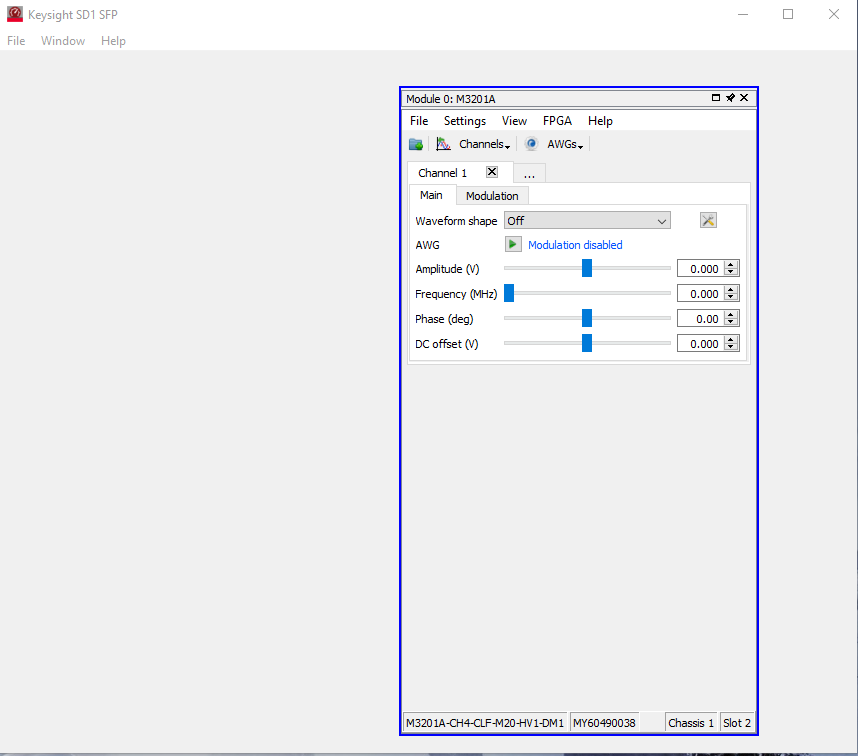Click the Waveform shape label
This screenshot has width=858, height=756.
pyautogui.click(x=456, y=221)
